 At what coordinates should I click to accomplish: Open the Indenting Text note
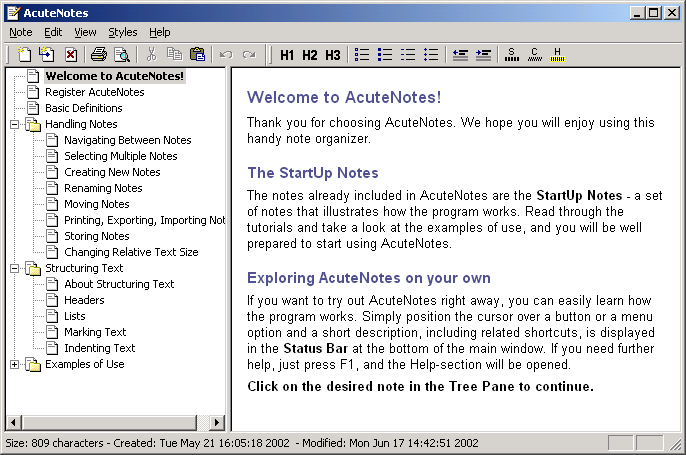100,348
